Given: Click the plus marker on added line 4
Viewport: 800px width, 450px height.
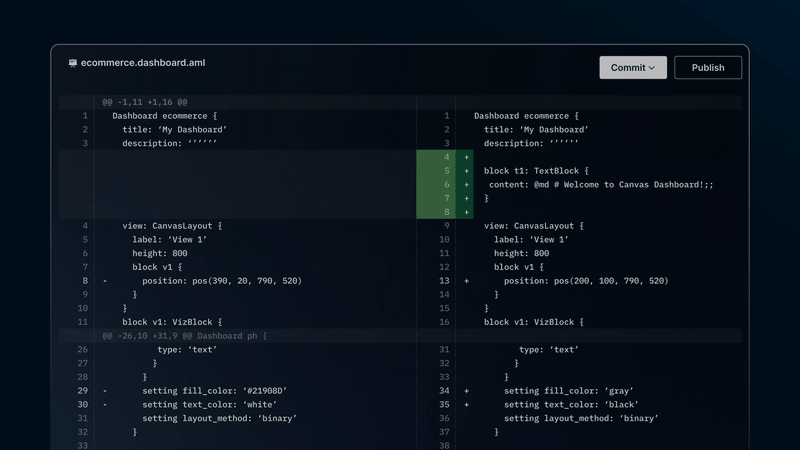Looking at the screenshot, I should point(466,157).
